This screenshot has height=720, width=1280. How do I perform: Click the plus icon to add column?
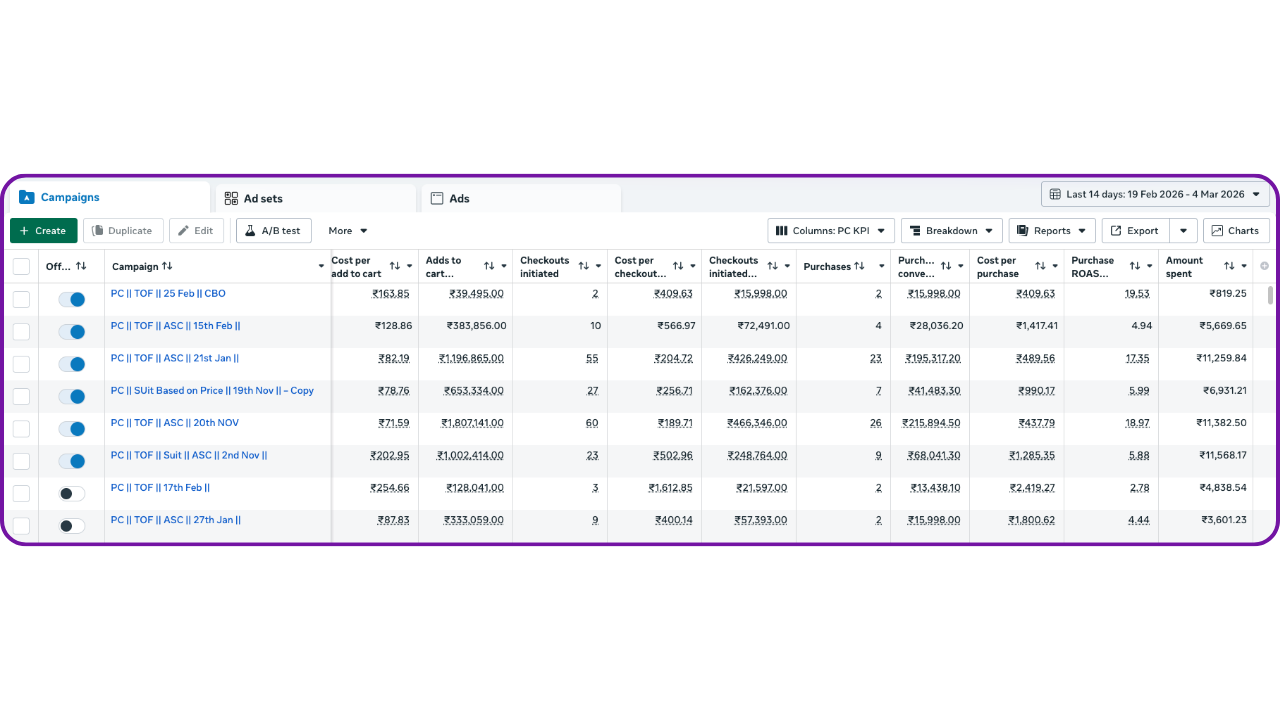pos(1264,266)
